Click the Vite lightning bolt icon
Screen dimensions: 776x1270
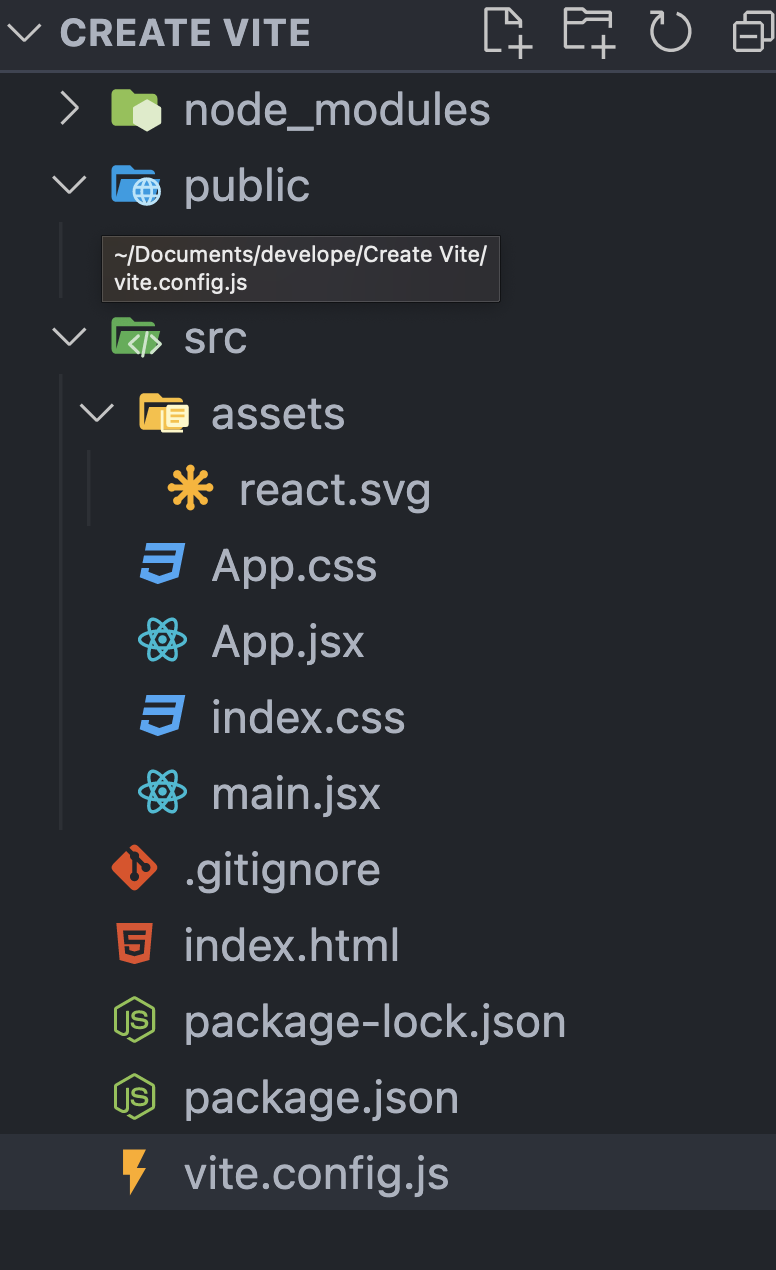[134, 1173]
